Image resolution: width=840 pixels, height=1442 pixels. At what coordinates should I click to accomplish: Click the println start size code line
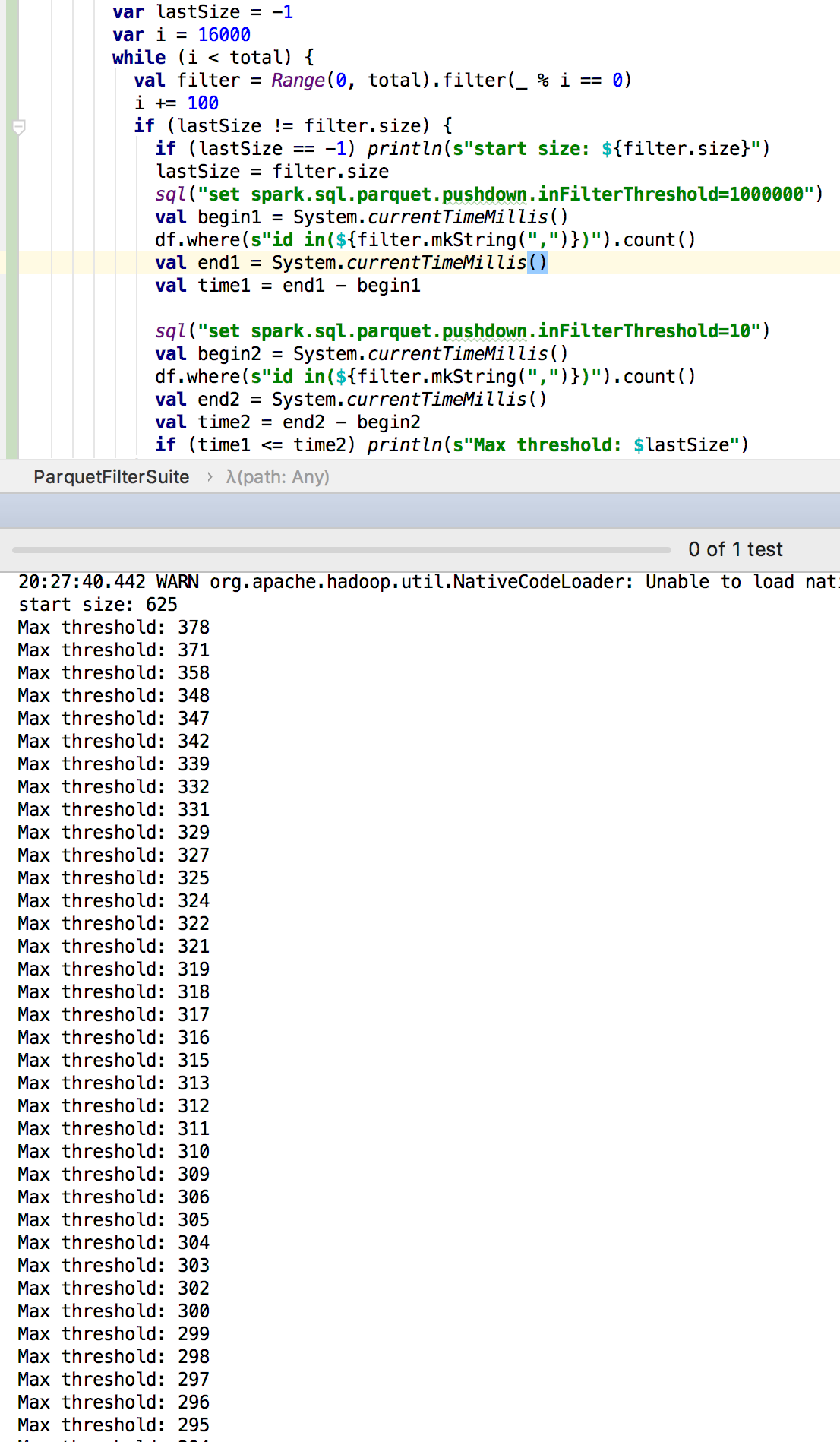(463, 149)
